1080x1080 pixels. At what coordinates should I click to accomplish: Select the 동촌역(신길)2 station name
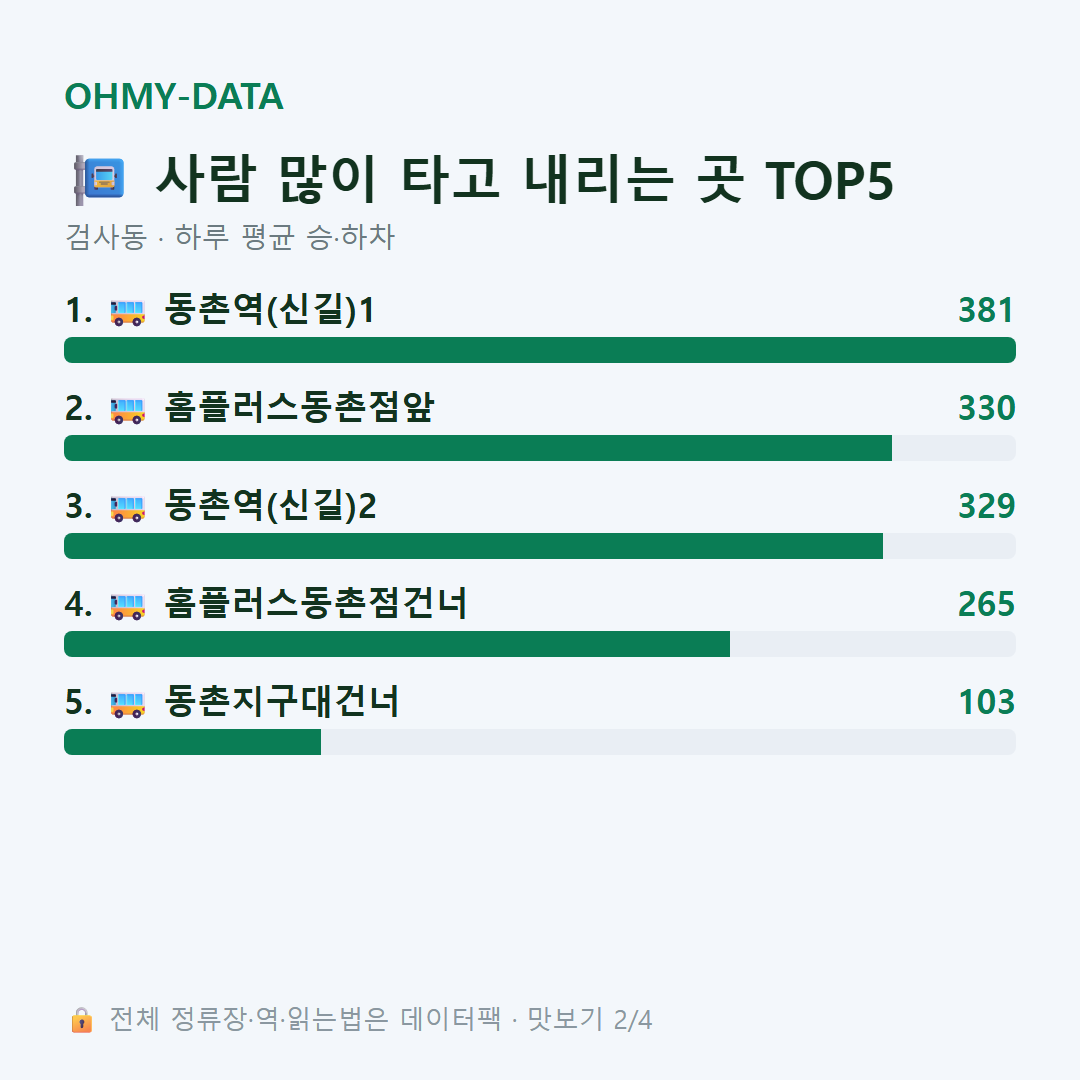click(271, 506)
